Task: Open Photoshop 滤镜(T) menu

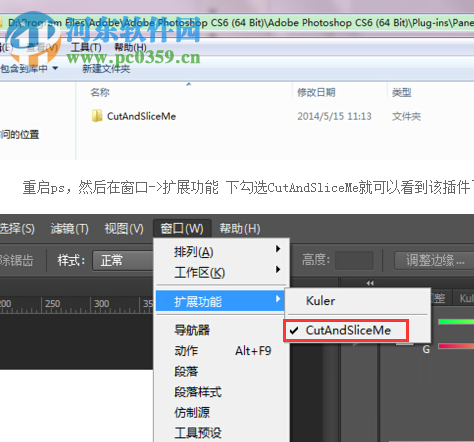Action: tap(69, 229)
